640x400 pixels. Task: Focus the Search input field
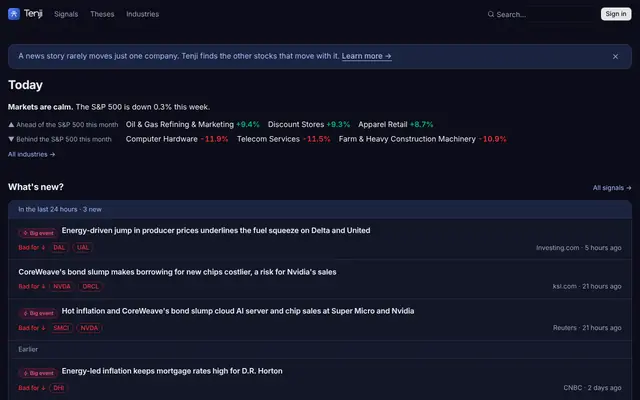[540, 14]
